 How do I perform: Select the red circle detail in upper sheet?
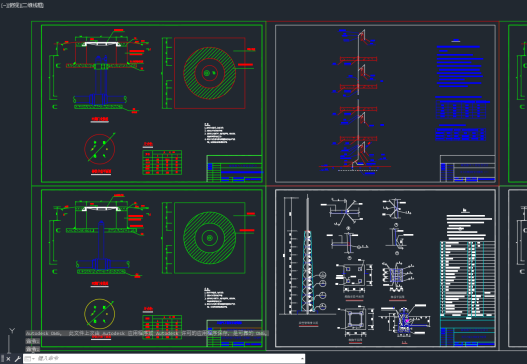[x=99, y=149]
